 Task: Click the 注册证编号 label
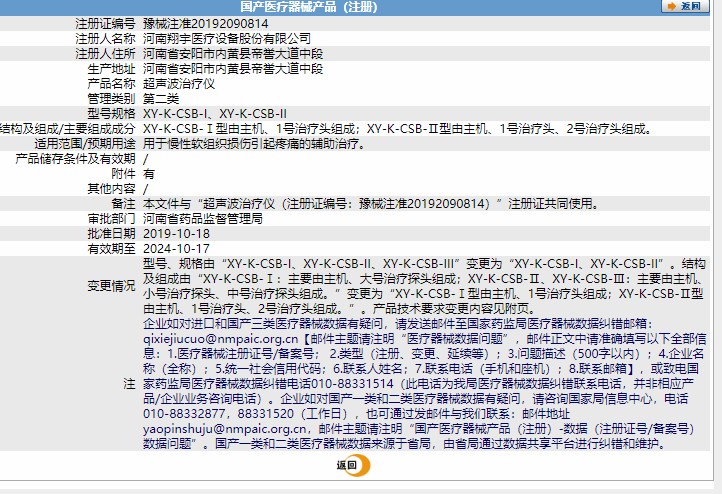(x=105, y=23)
